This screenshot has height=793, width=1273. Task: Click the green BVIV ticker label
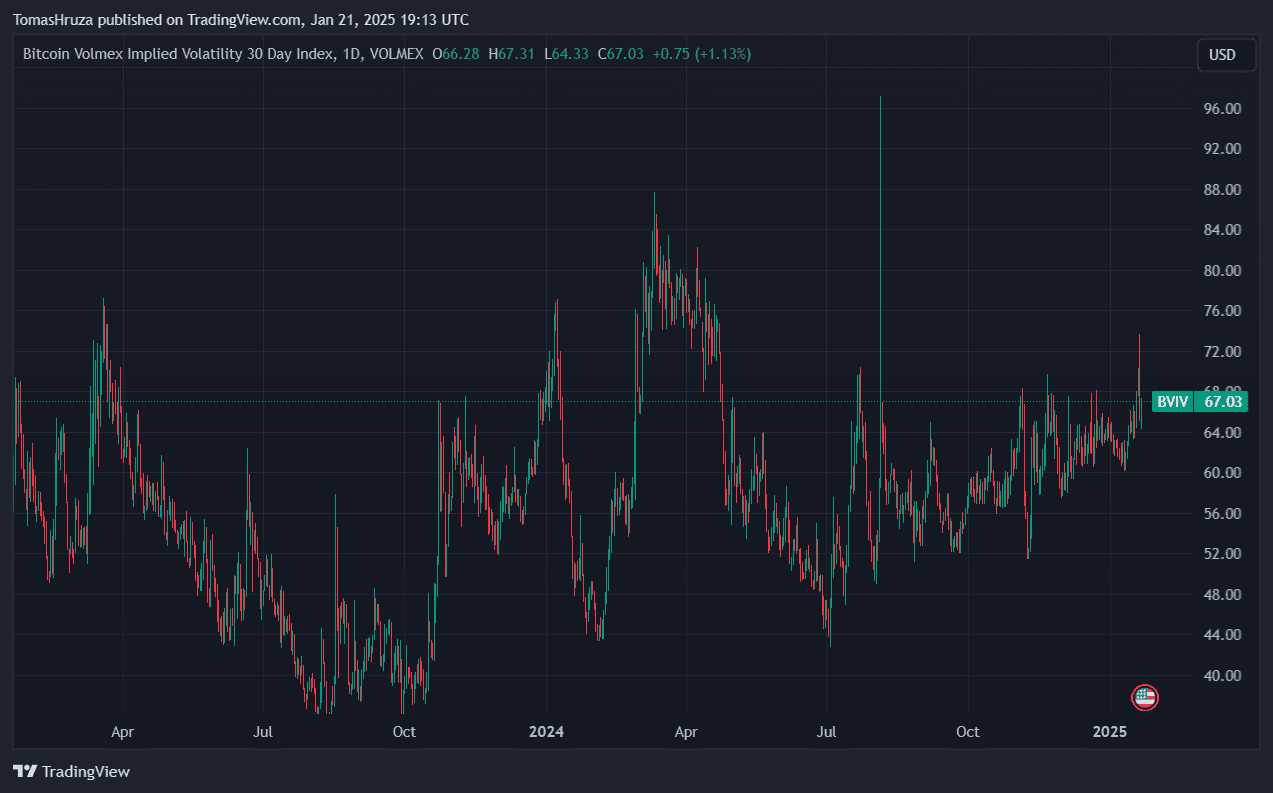click(1172, 402)
